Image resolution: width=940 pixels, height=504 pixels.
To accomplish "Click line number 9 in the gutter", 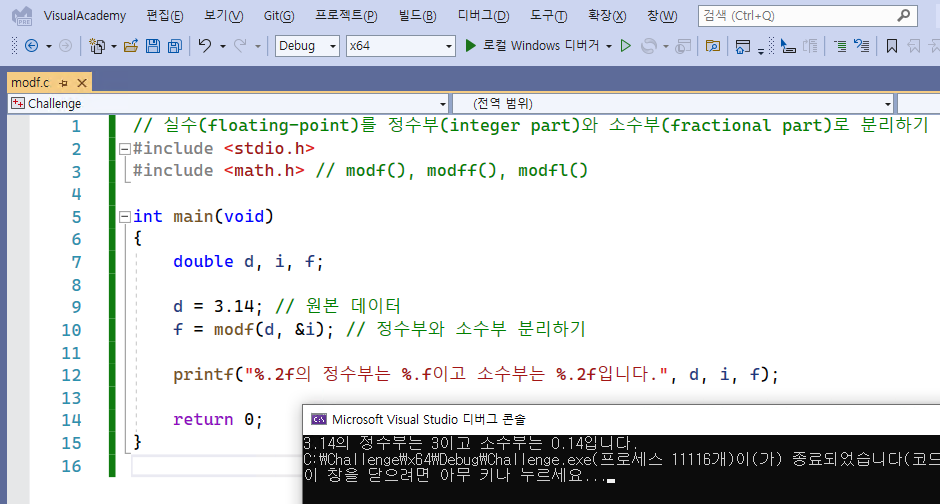I will pyautogui.click(x=76, y=307).
